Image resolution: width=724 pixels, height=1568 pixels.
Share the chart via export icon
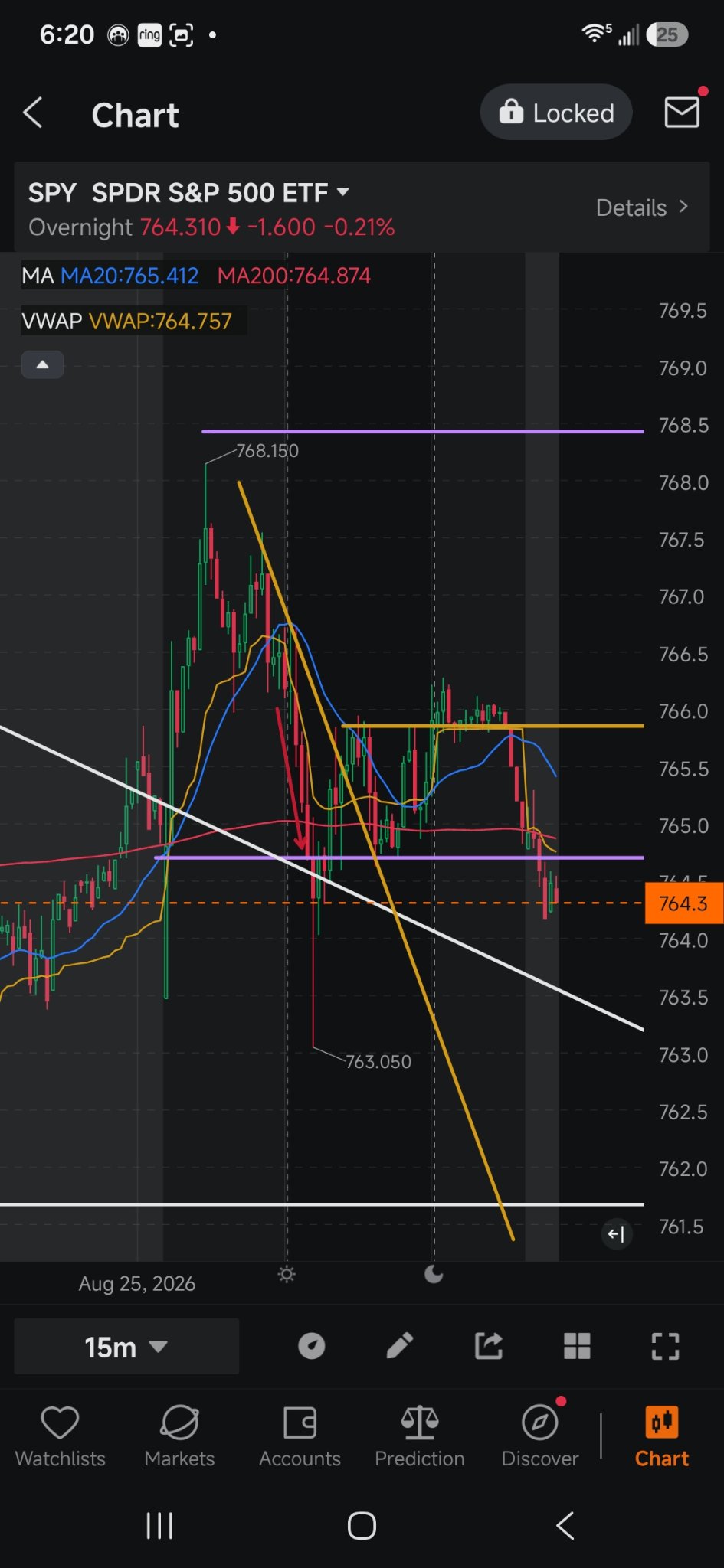coord(489,1346)
